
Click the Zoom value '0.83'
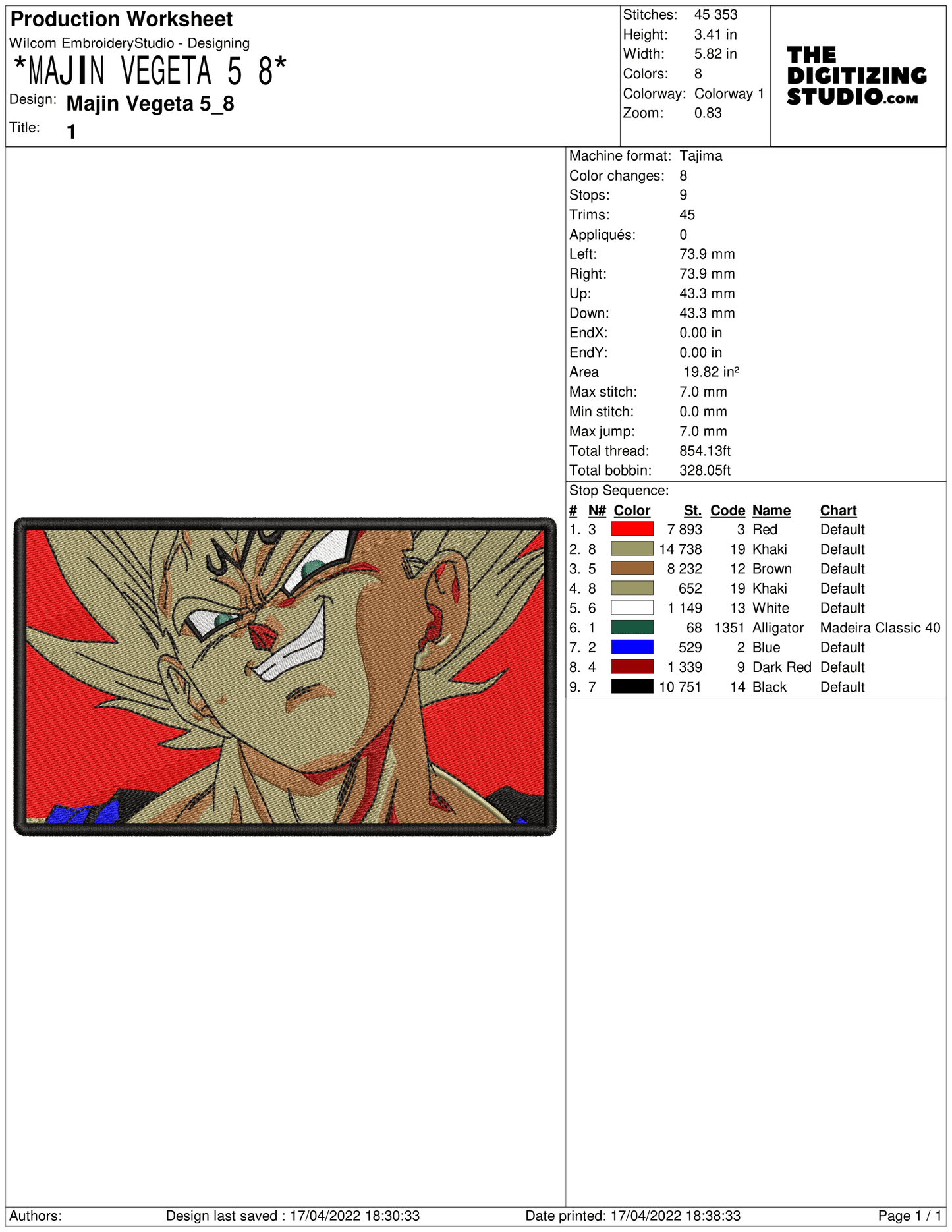[x=708, y=113]
